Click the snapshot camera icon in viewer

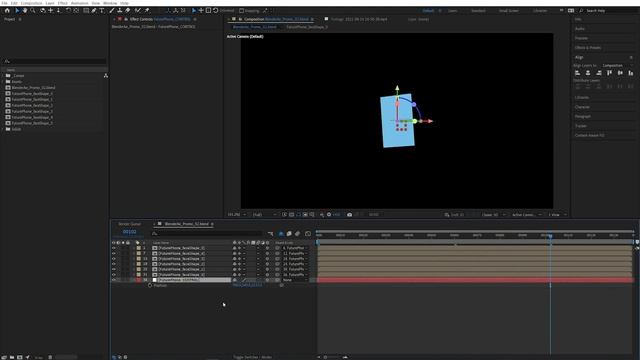point(349,215)
